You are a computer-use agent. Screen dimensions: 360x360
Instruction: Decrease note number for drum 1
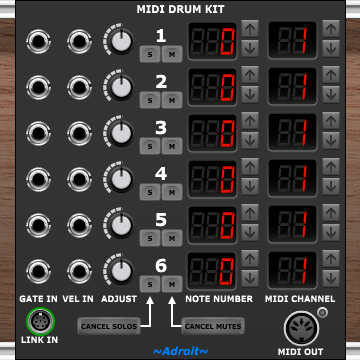(x=250, y=49)
